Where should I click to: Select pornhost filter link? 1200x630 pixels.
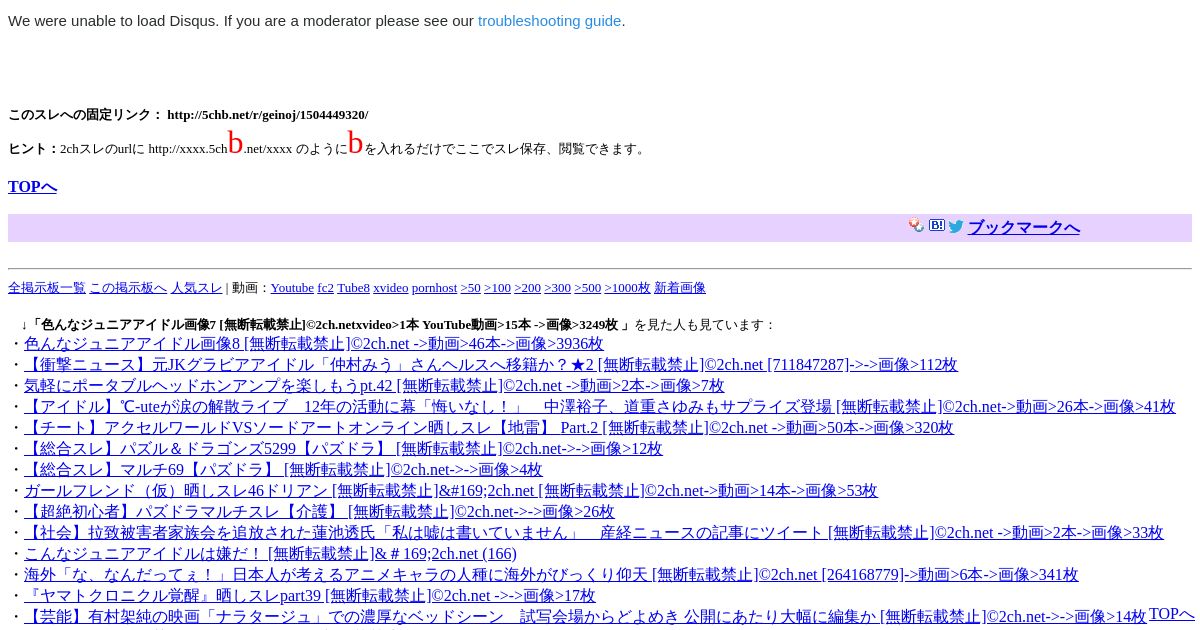[434, 288]
